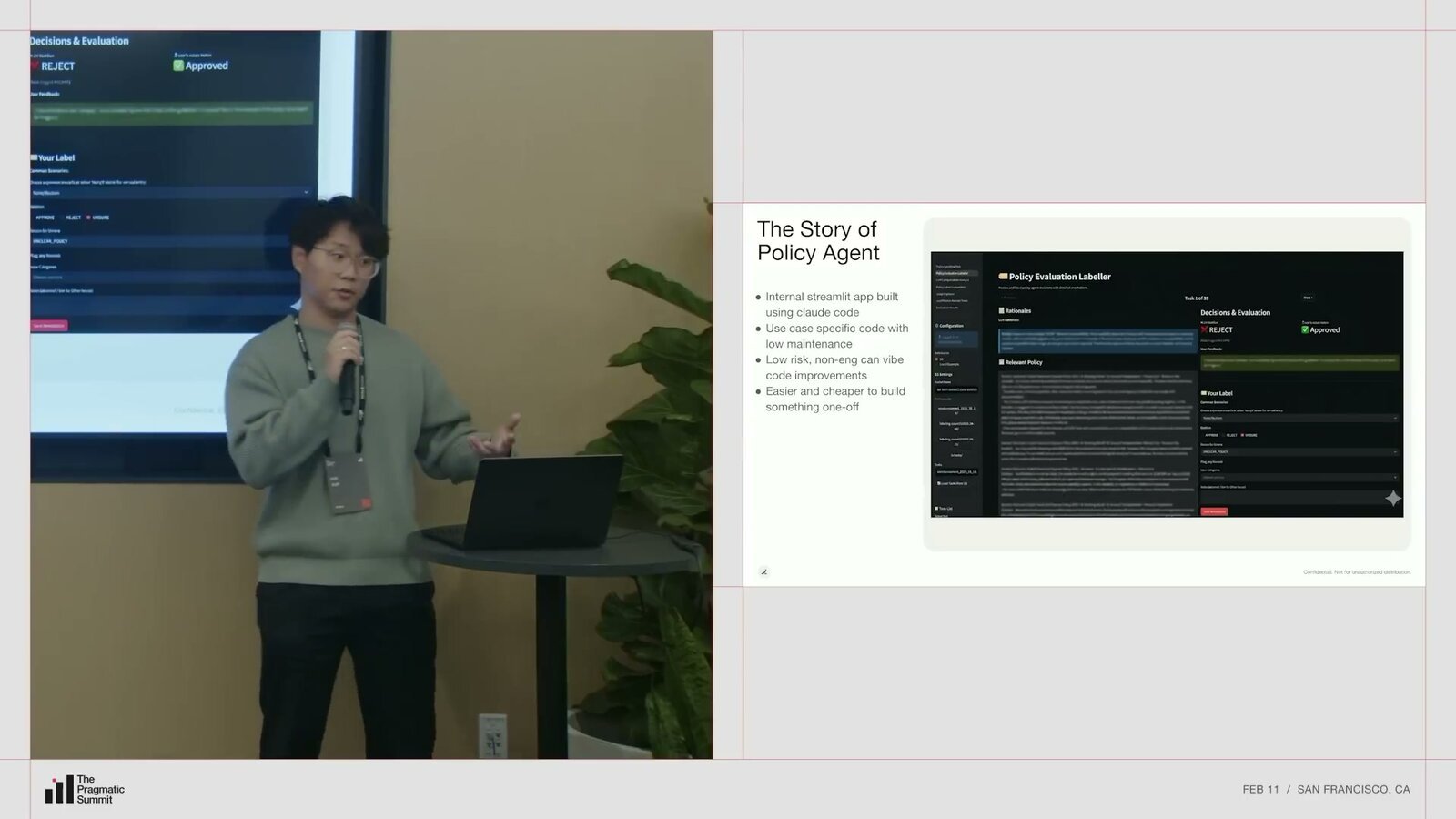This screenshot has height=819, width=1456.
Task: Click the sparkle star icon in slide screenshot corner
Action: coord(1393,498)
